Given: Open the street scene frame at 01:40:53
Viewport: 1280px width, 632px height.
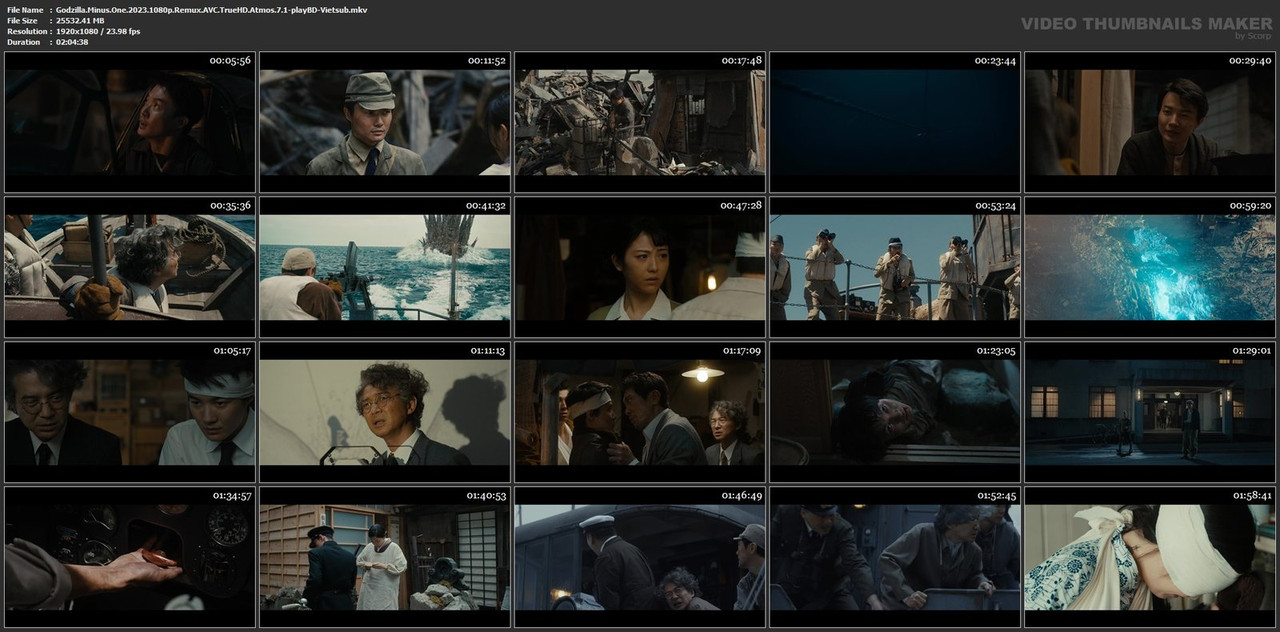Looking at the screenshot, I should point(385,557).
